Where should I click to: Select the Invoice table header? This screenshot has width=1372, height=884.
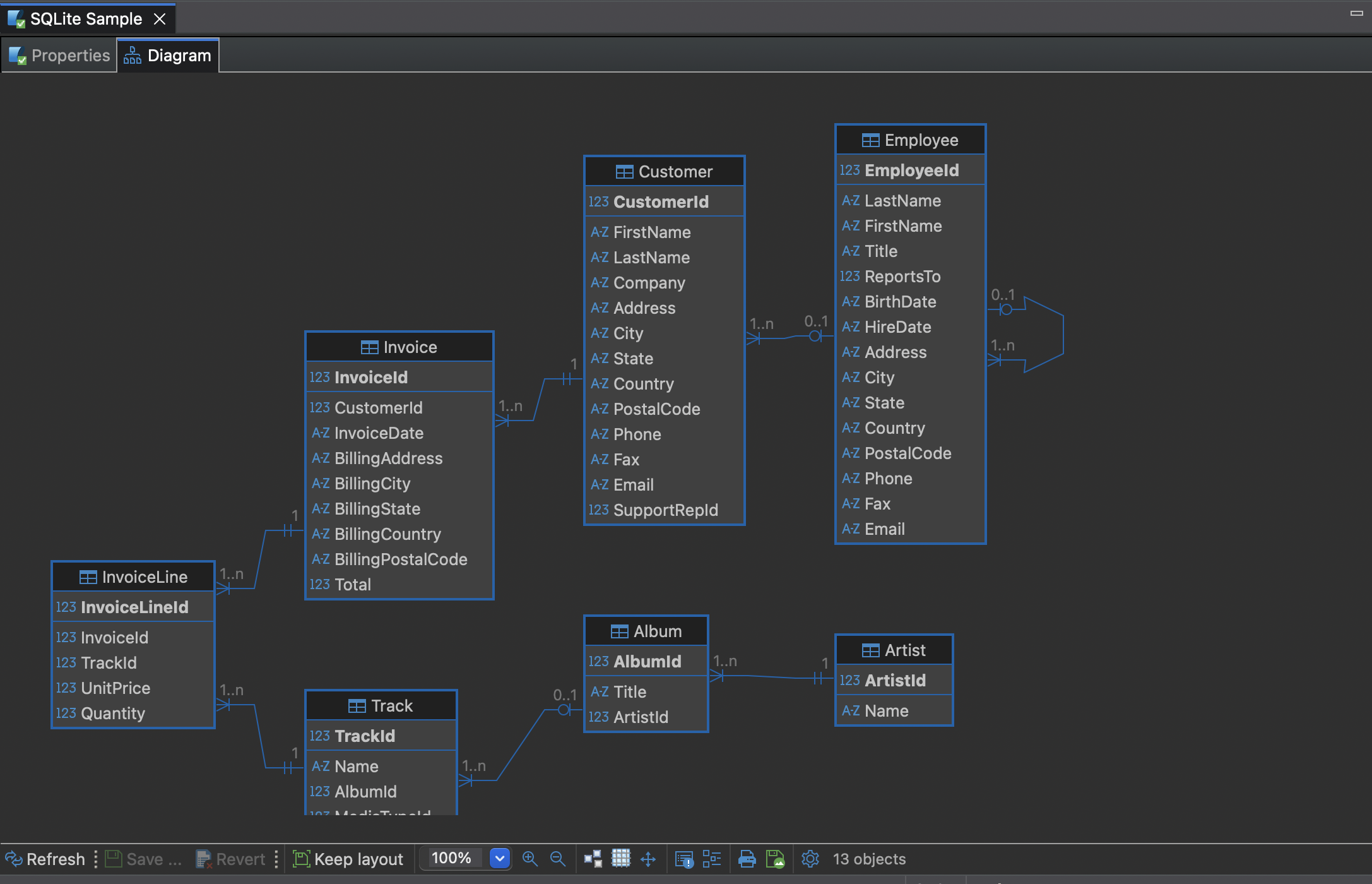tap(399, 347)
